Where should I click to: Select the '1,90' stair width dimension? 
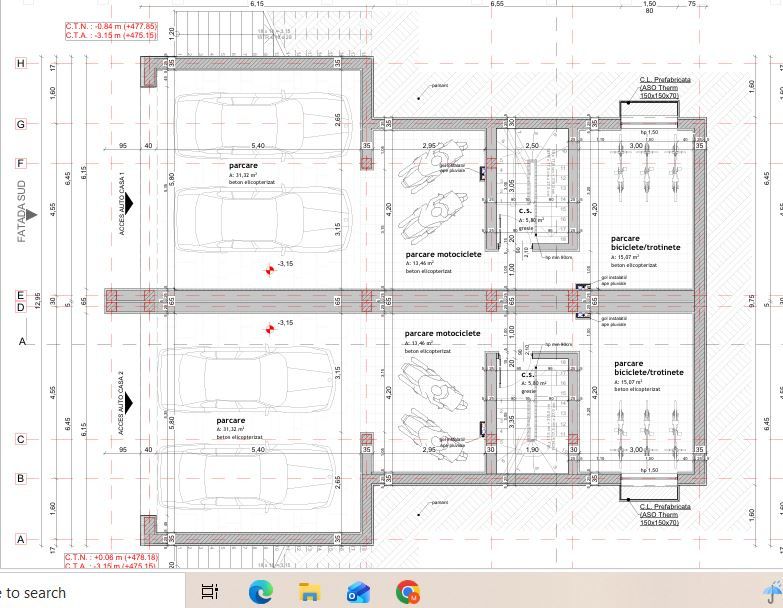click(x=532, y=449)
